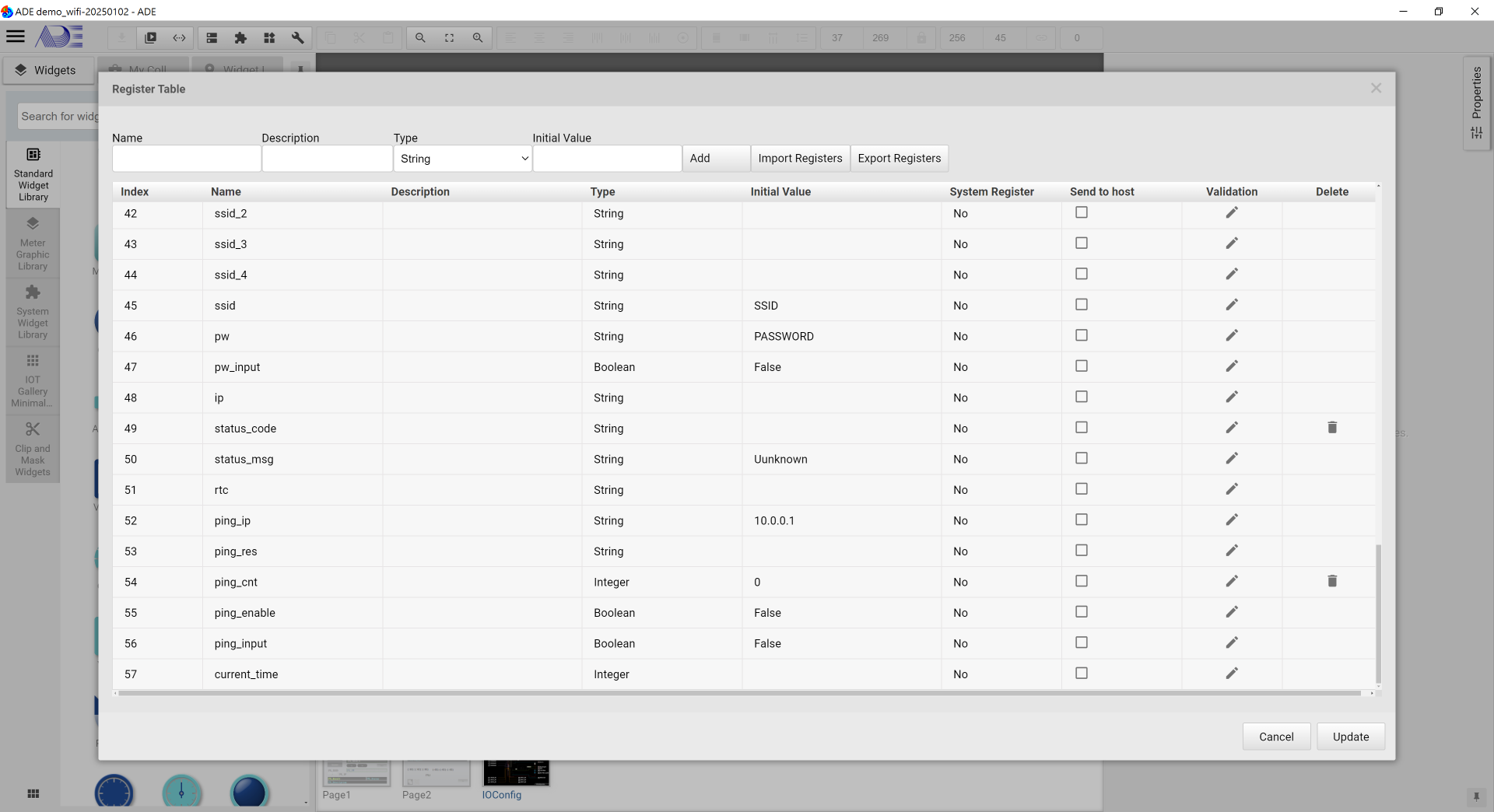The height and width of the screenshot is (812, 1494).
Task: Click the puzzle piece icon in toolbar
Action: 240,37
